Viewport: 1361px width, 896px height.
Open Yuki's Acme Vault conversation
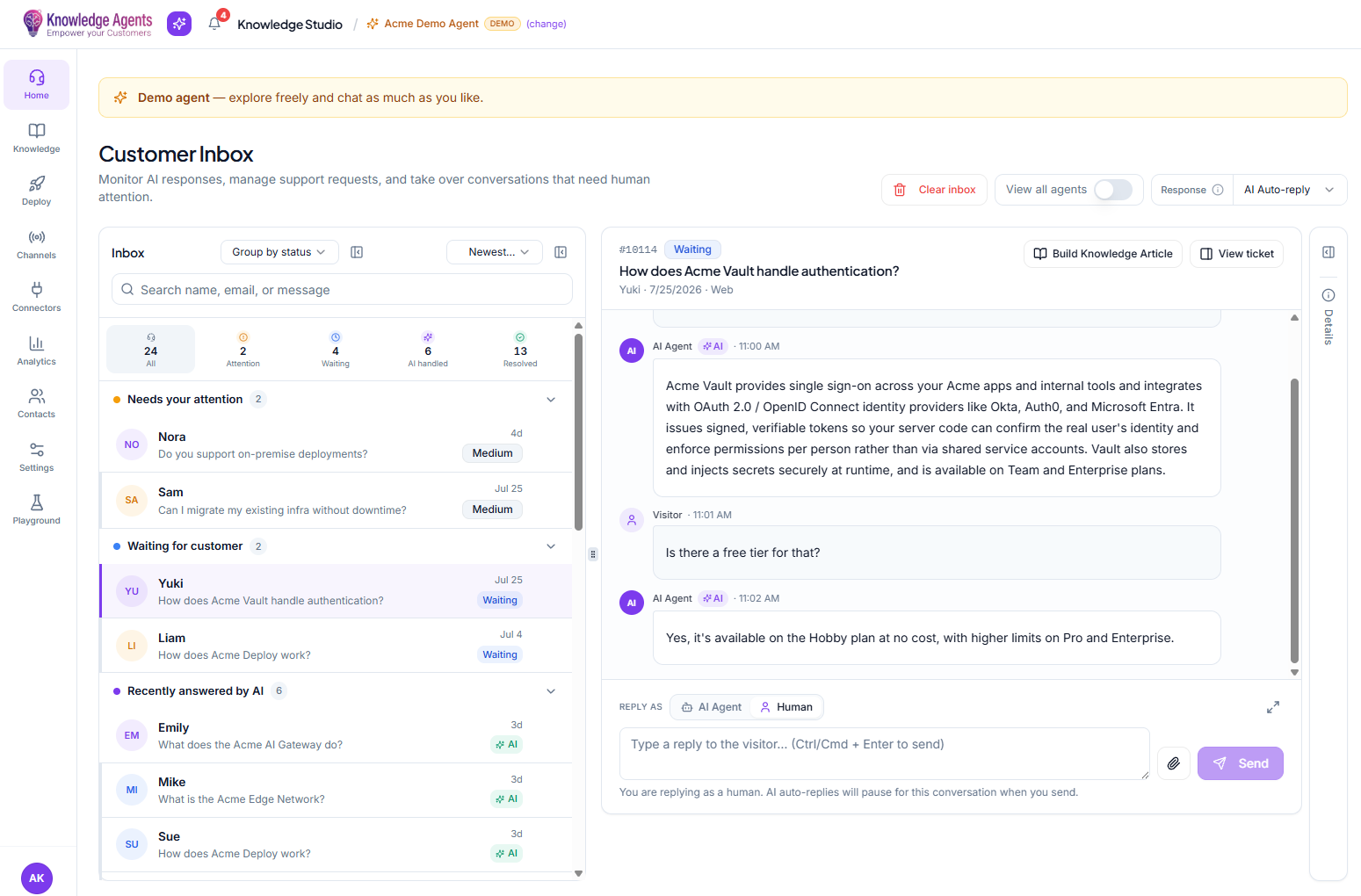click(336, 591)
